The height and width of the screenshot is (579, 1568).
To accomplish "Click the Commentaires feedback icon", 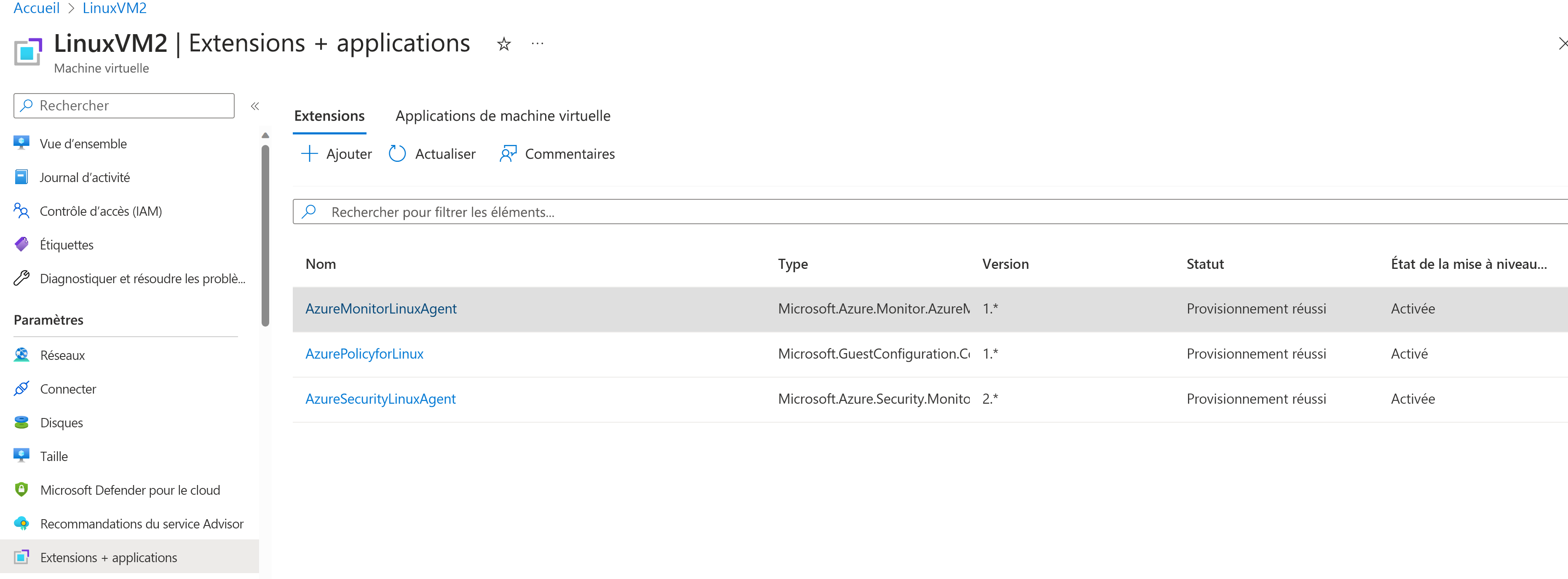I will [508, 153].
